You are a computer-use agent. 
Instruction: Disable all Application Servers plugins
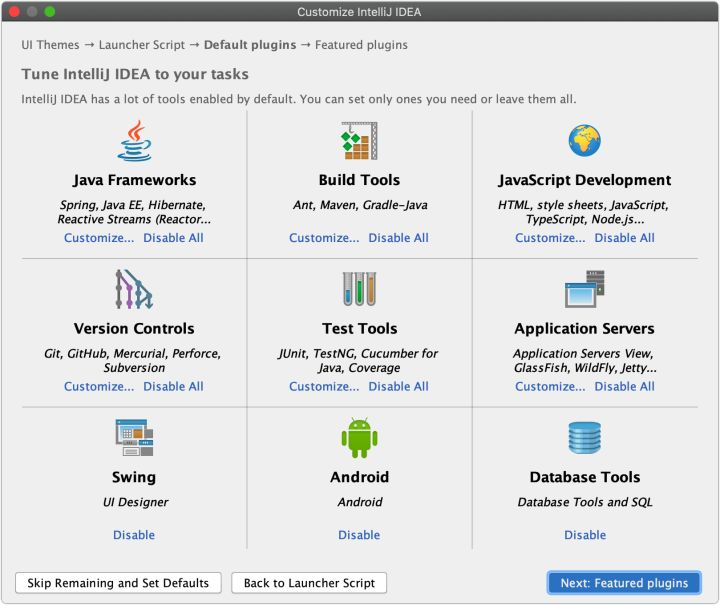coord(624,387)
